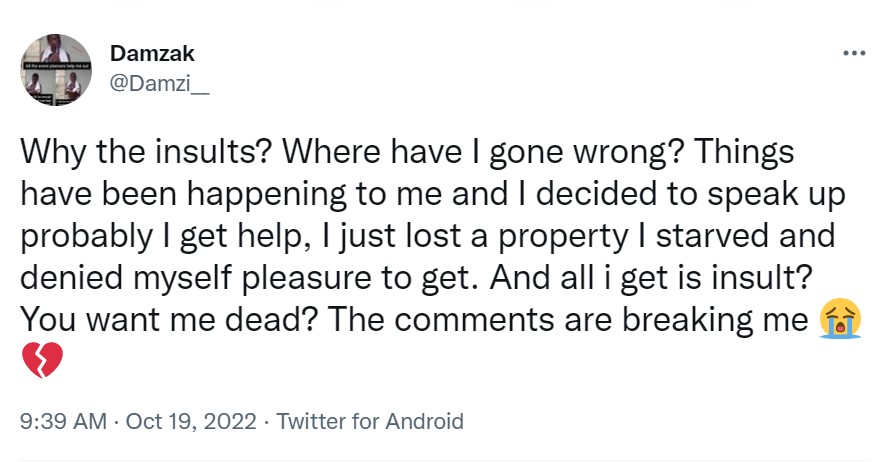Open the three-dot more options menu
Screen dimensions: 891x462
tap(853, 53)
